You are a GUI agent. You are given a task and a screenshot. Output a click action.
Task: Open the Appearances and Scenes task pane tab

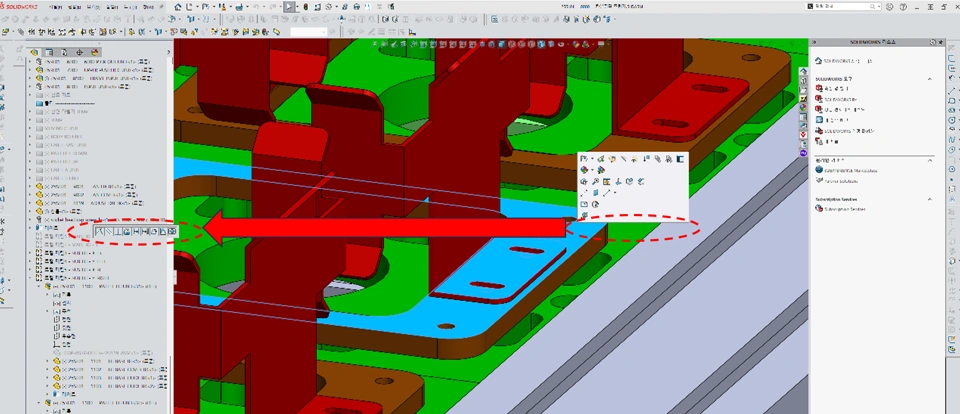coord(803,107)
